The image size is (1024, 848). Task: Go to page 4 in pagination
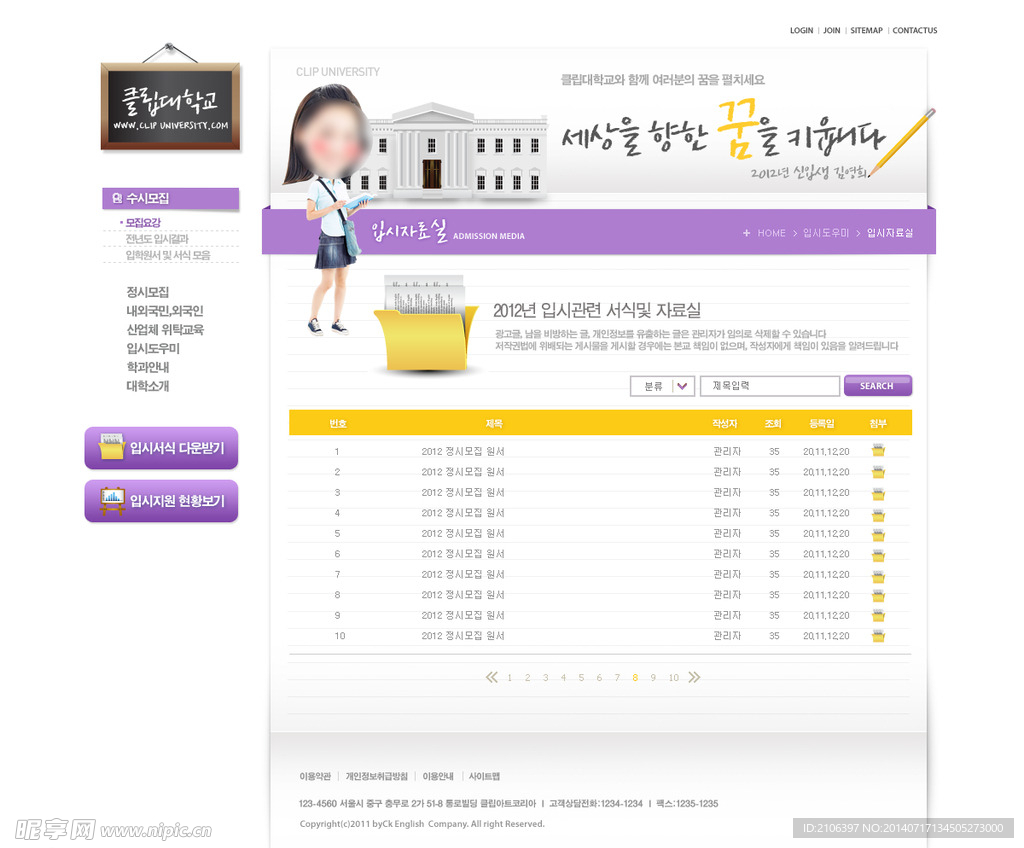click(563, 678)
